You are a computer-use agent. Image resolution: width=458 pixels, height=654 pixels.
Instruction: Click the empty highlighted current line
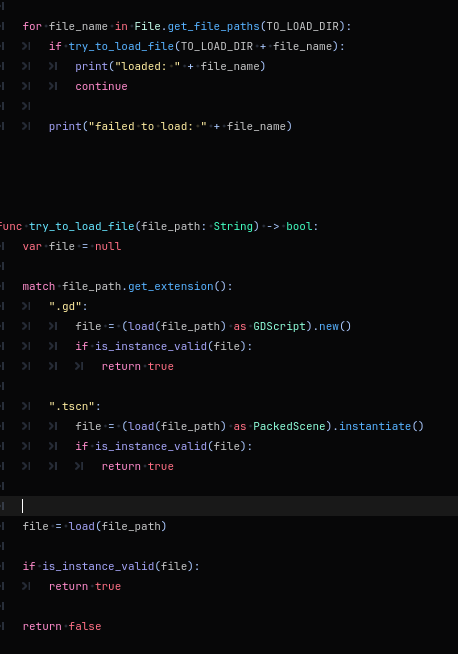[229, 506]
